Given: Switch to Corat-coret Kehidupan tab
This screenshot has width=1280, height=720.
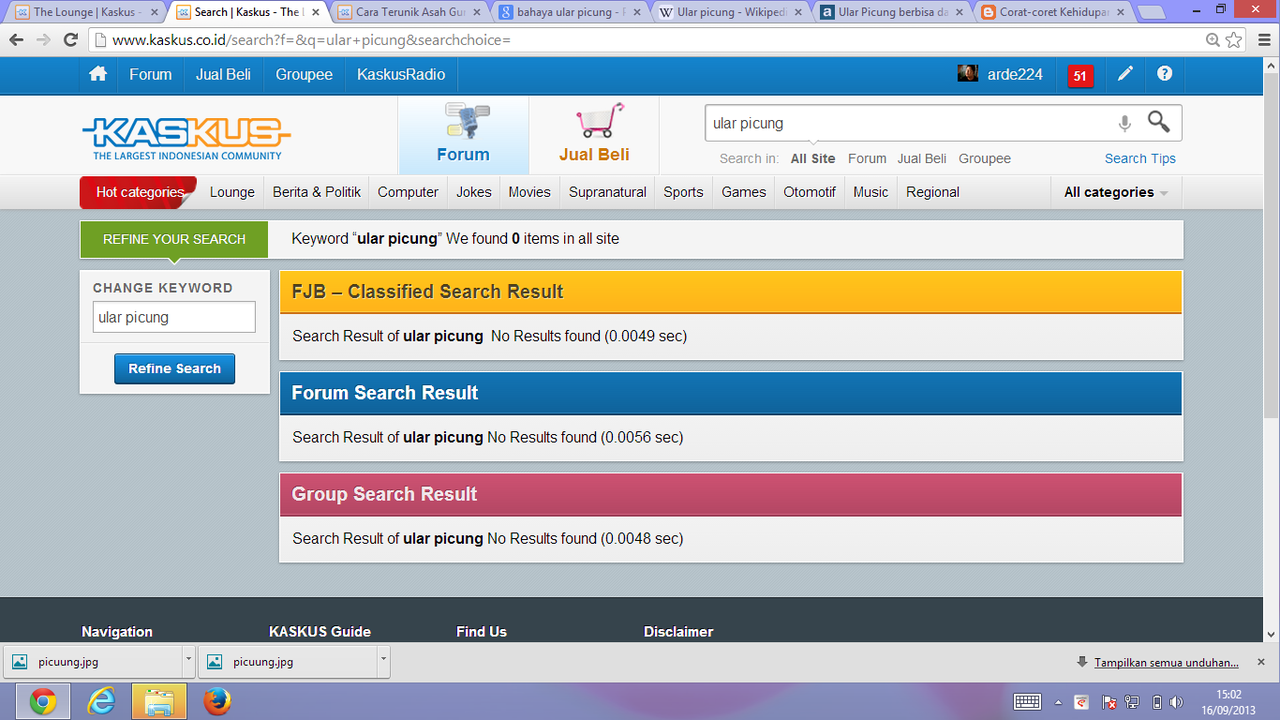Looking at the screenshot, I should tap(1052, 12).
